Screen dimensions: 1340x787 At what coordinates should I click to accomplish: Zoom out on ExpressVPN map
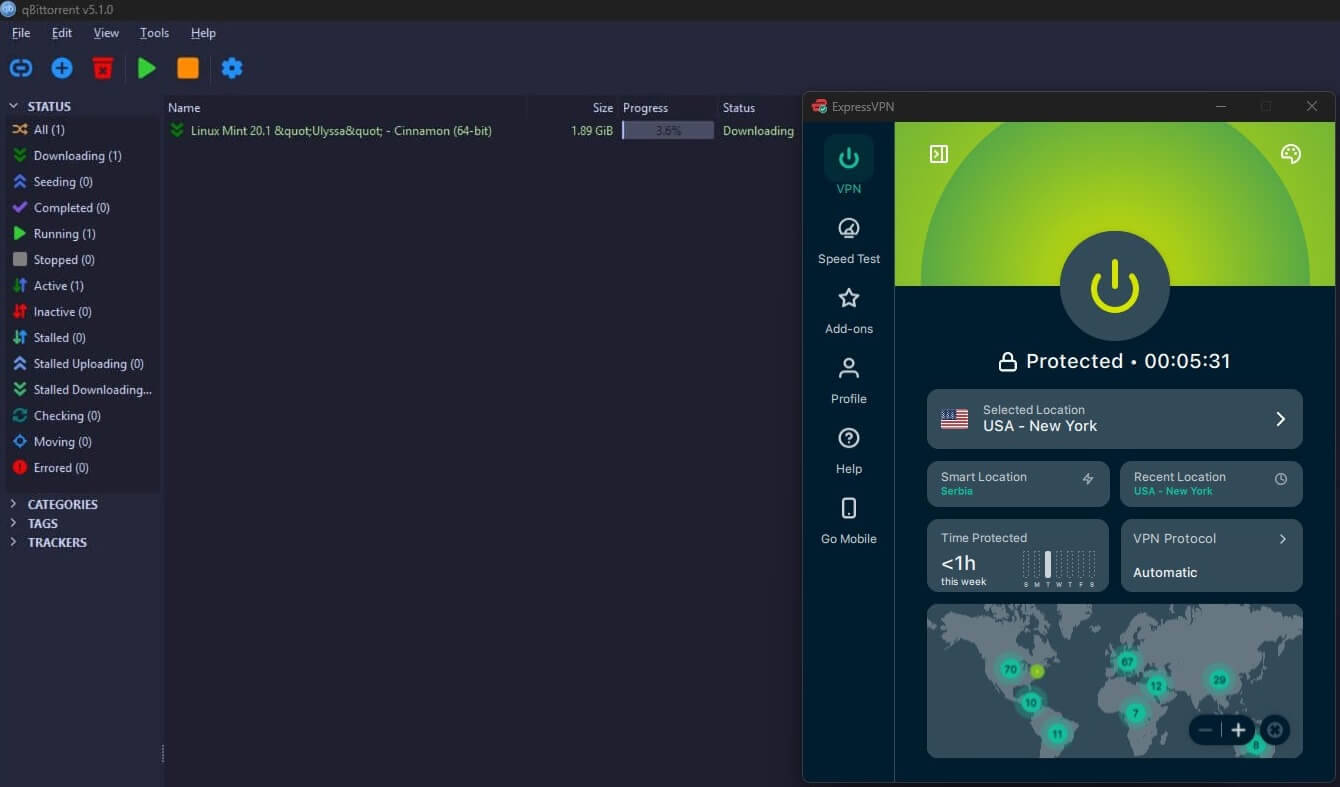click(x=1205, y=730)
